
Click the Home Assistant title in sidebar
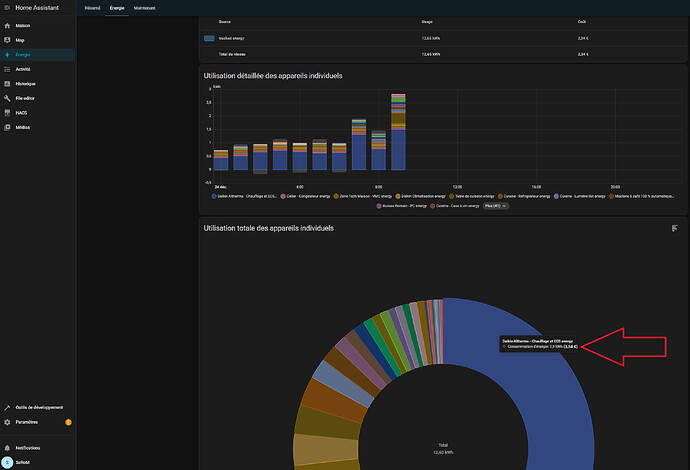[37, 7]
